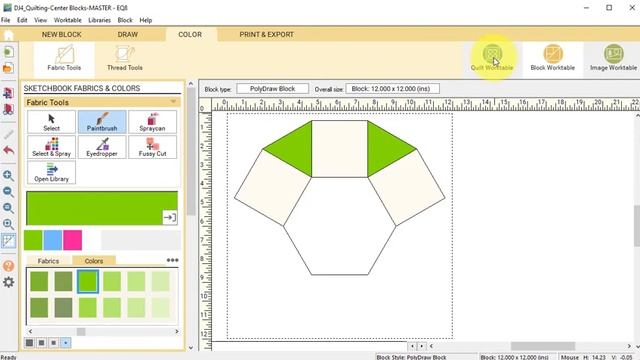This screenshot has width=640, height=360.
Task: Select the second swatch size option
Action: click(x=41, y=343)
